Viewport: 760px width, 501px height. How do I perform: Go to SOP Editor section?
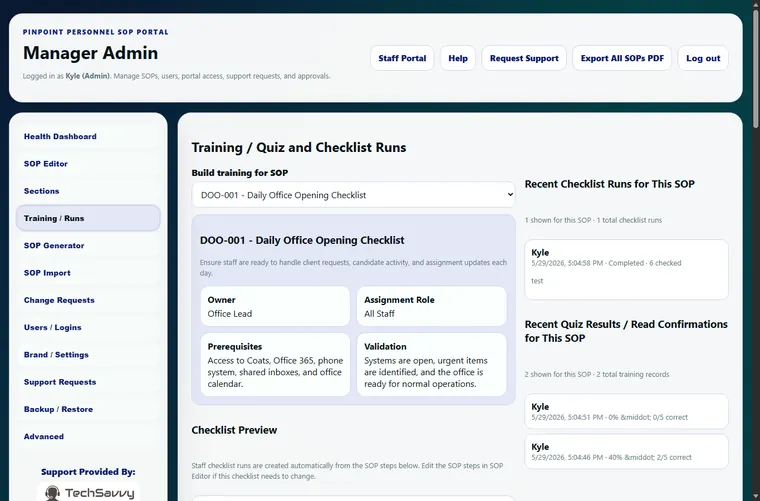[x=88, y=164]
